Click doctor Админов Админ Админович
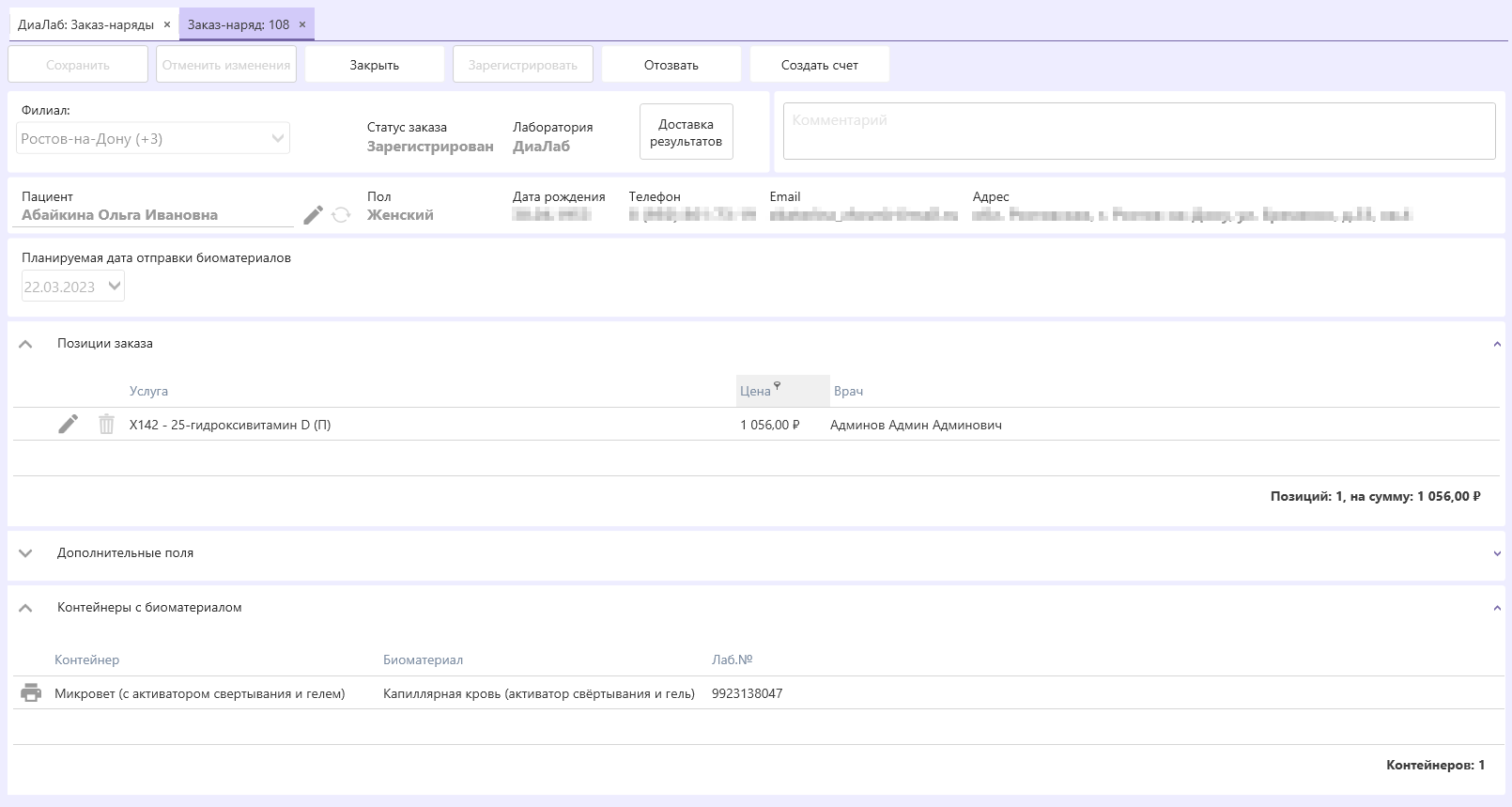Image resolution: width=1512 pixels, height=807 pixels. click(916, 425)
